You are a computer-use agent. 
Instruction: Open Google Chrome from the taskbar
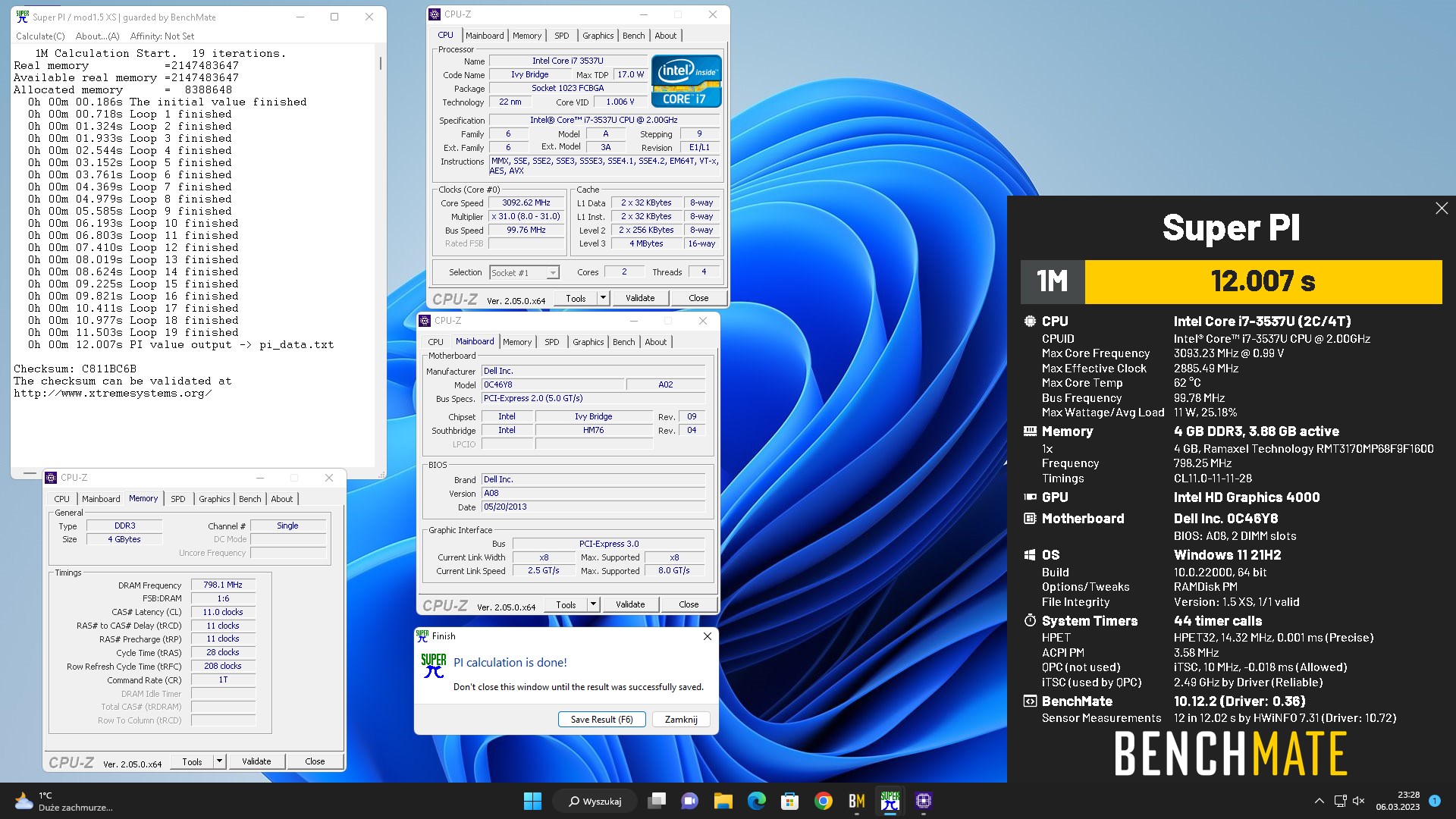[x=824, y=801]
